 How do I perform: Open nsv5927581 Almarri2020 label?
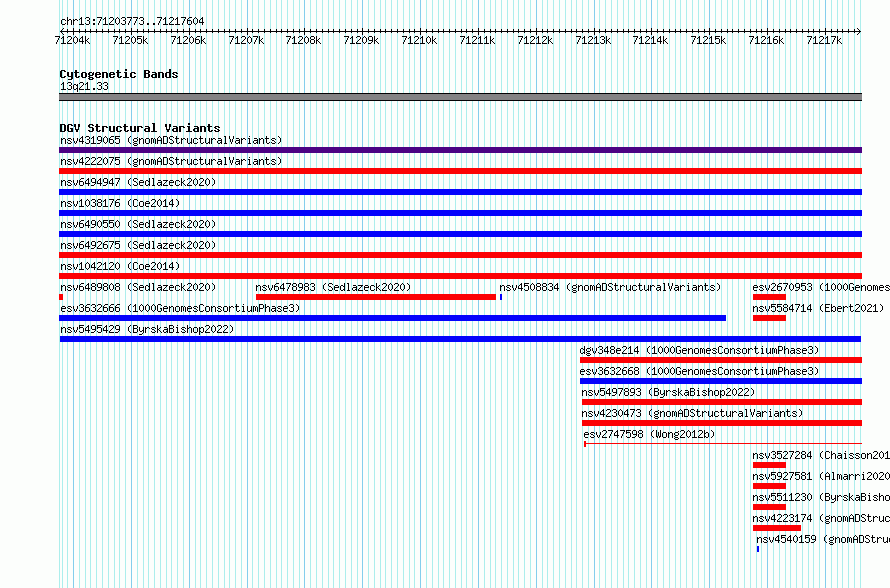pyautogui.click(x=821, y=476)
